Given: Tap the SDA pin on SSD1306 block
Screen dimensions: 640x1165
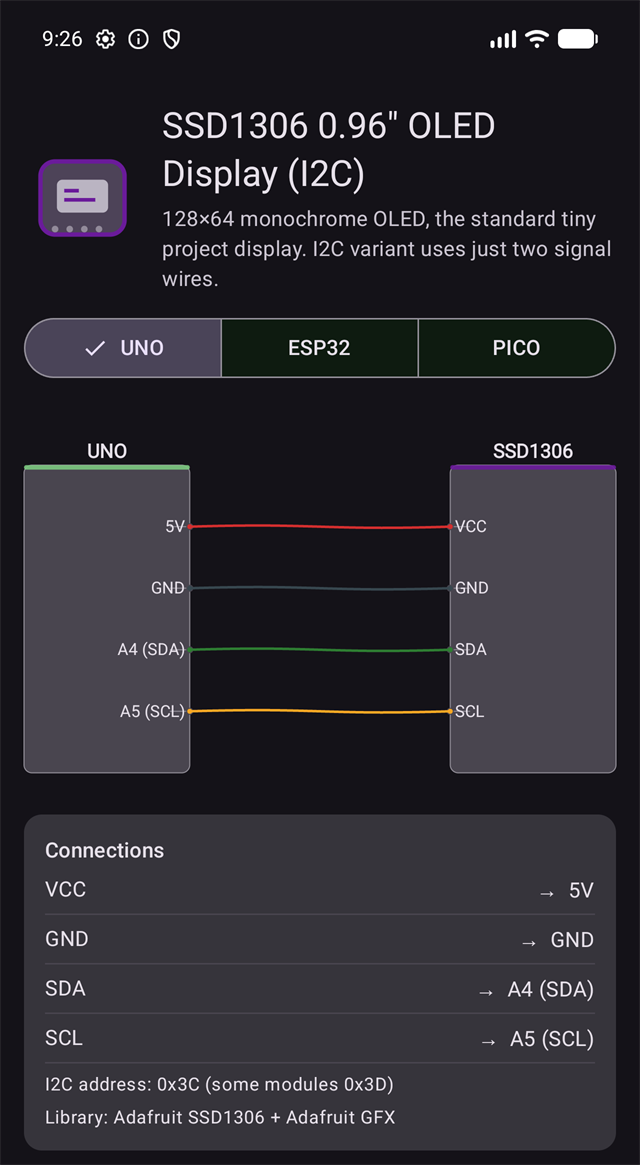Looking at the screenshot, I should [471, 649].
